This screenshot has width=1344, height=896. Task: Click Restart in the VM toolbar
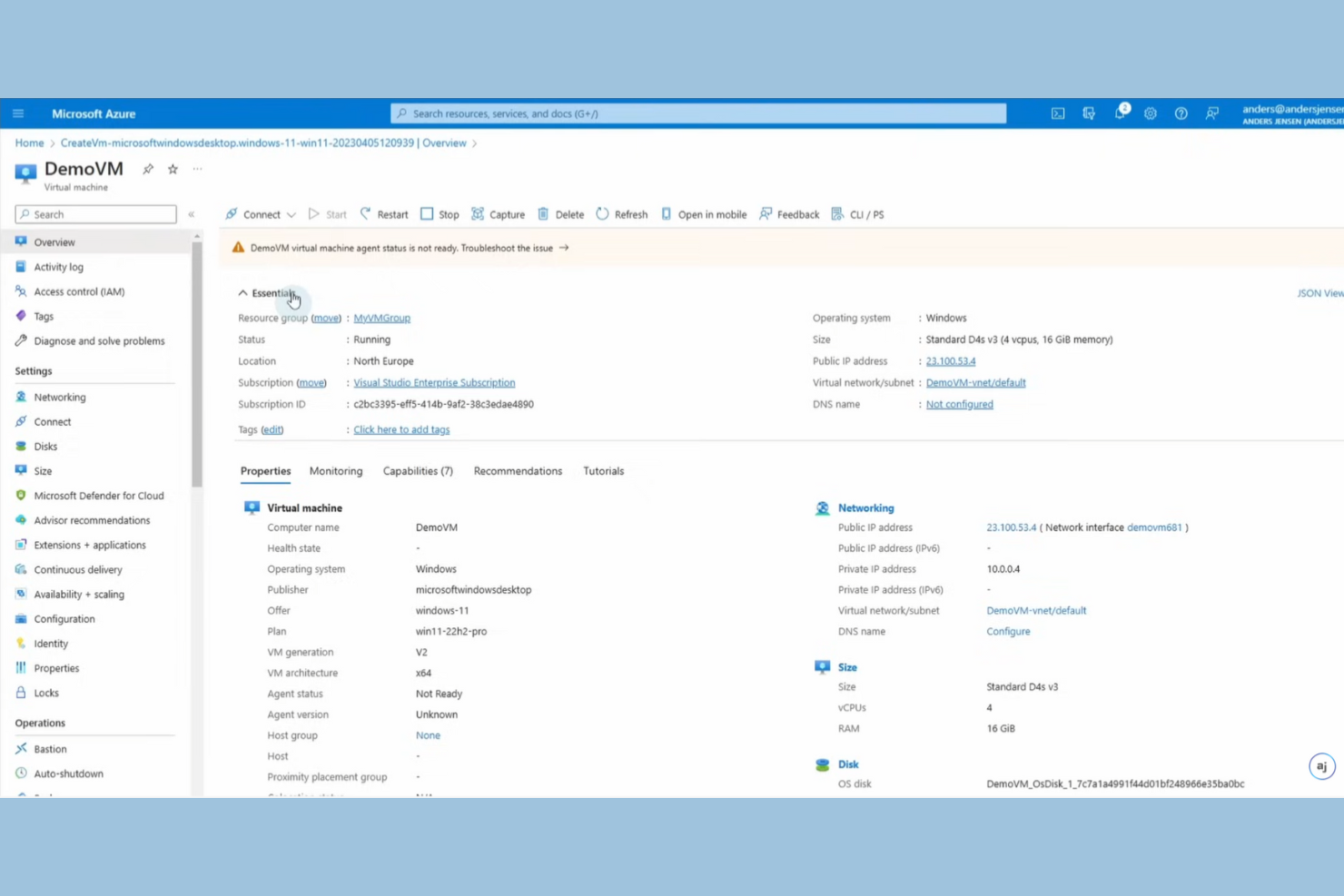384,214
